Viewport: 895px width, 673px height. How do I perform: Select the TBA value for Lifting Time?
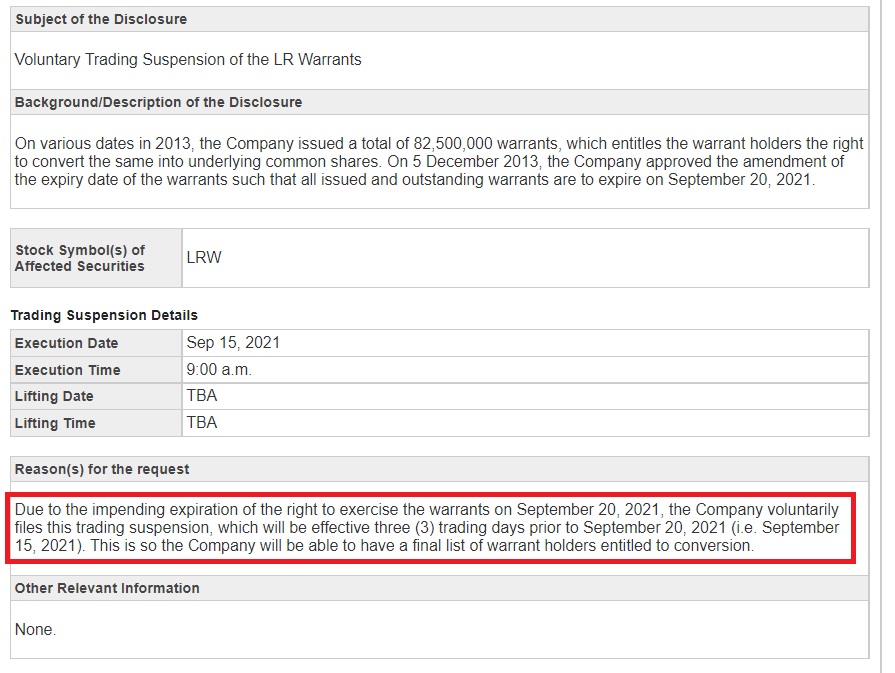coord(201,422)
